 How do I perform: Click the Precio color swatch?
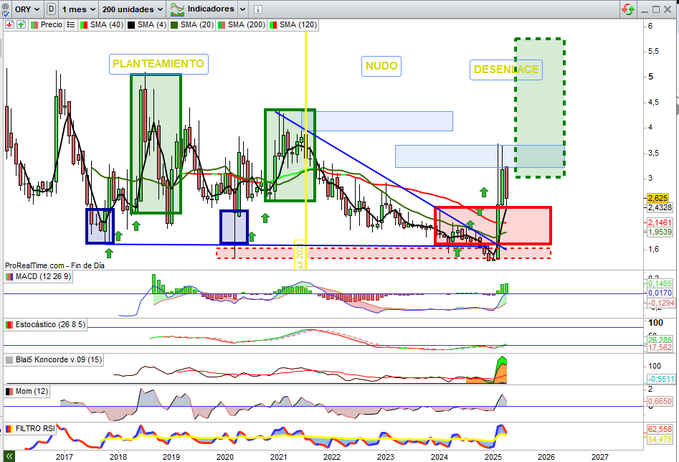click(34, 25)
